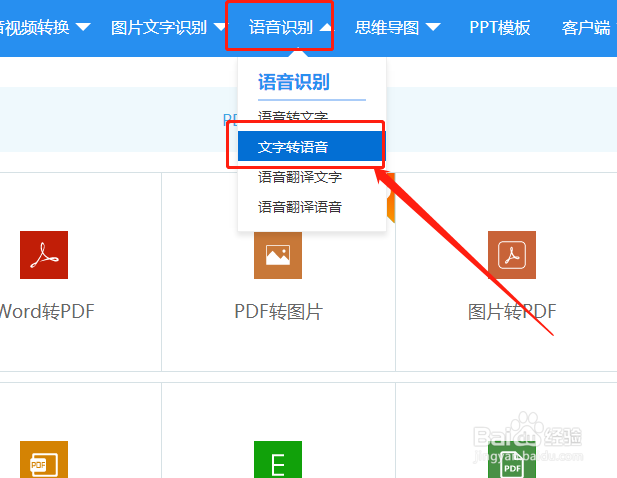Click the orange PPT-style PDF icon
Viewport: 617px width, 478px height.
point(44,460)
